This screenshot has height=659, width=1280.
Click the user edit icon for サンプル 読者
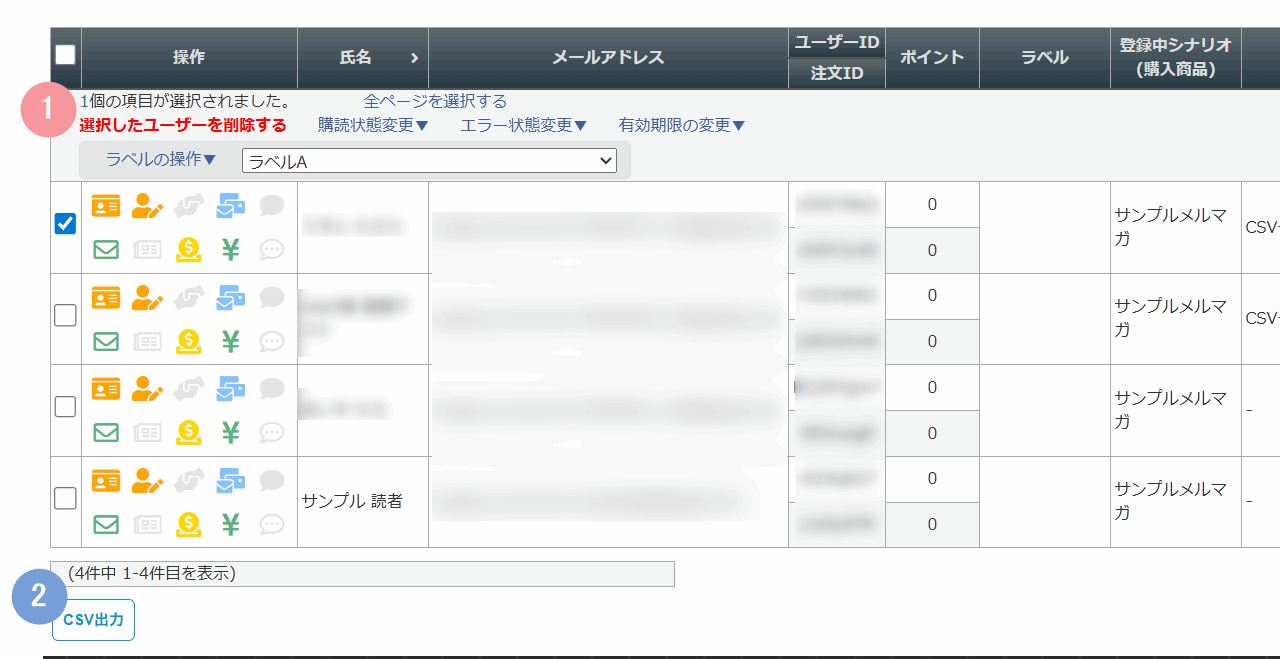tap(147, 481)
